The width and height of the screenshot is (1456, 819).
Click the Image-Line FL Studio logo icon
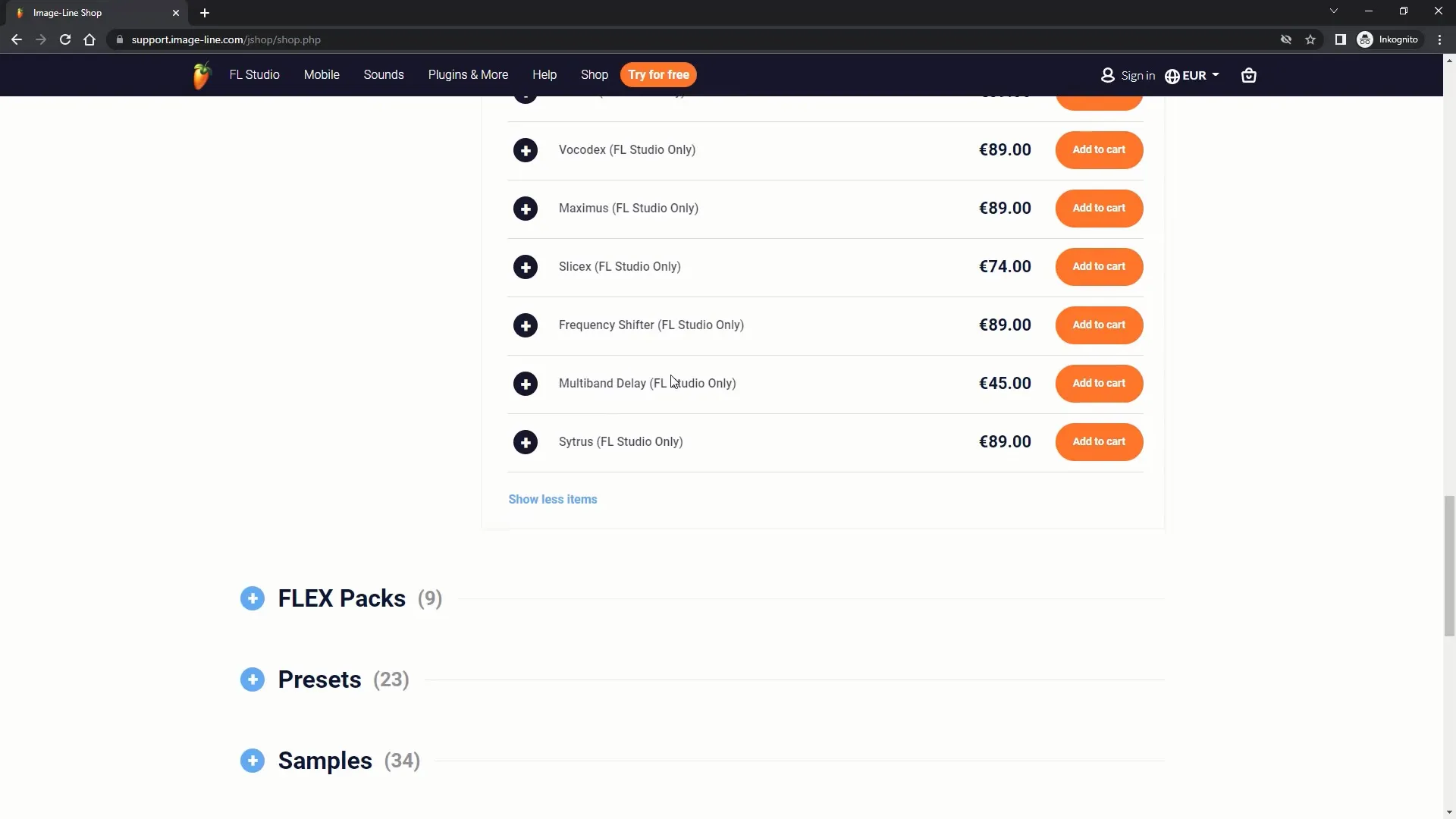(200, 75)
